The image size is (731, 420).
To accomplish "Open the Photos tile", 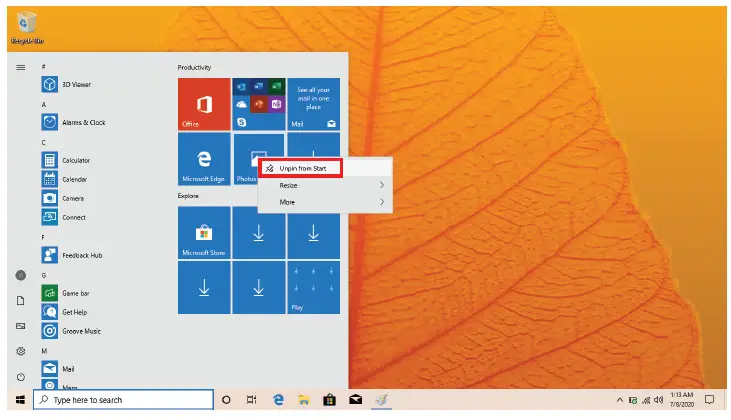I will [x=245, y=159].
